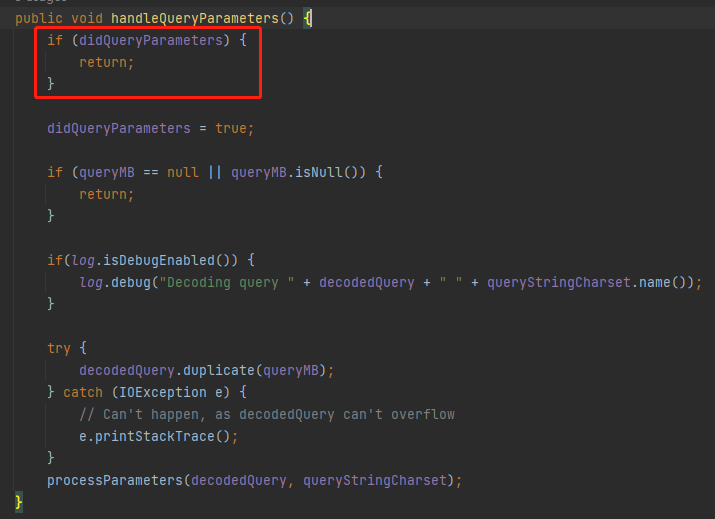Click queryStringCharset in the log.debug line
Viewport: 715px width, 519px height.
point(559,283)
